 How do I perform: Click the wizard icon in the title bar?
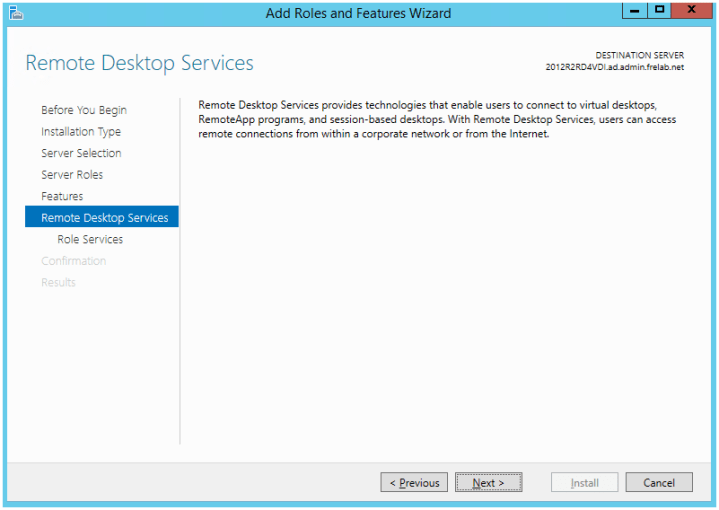[x=15, y=13]
